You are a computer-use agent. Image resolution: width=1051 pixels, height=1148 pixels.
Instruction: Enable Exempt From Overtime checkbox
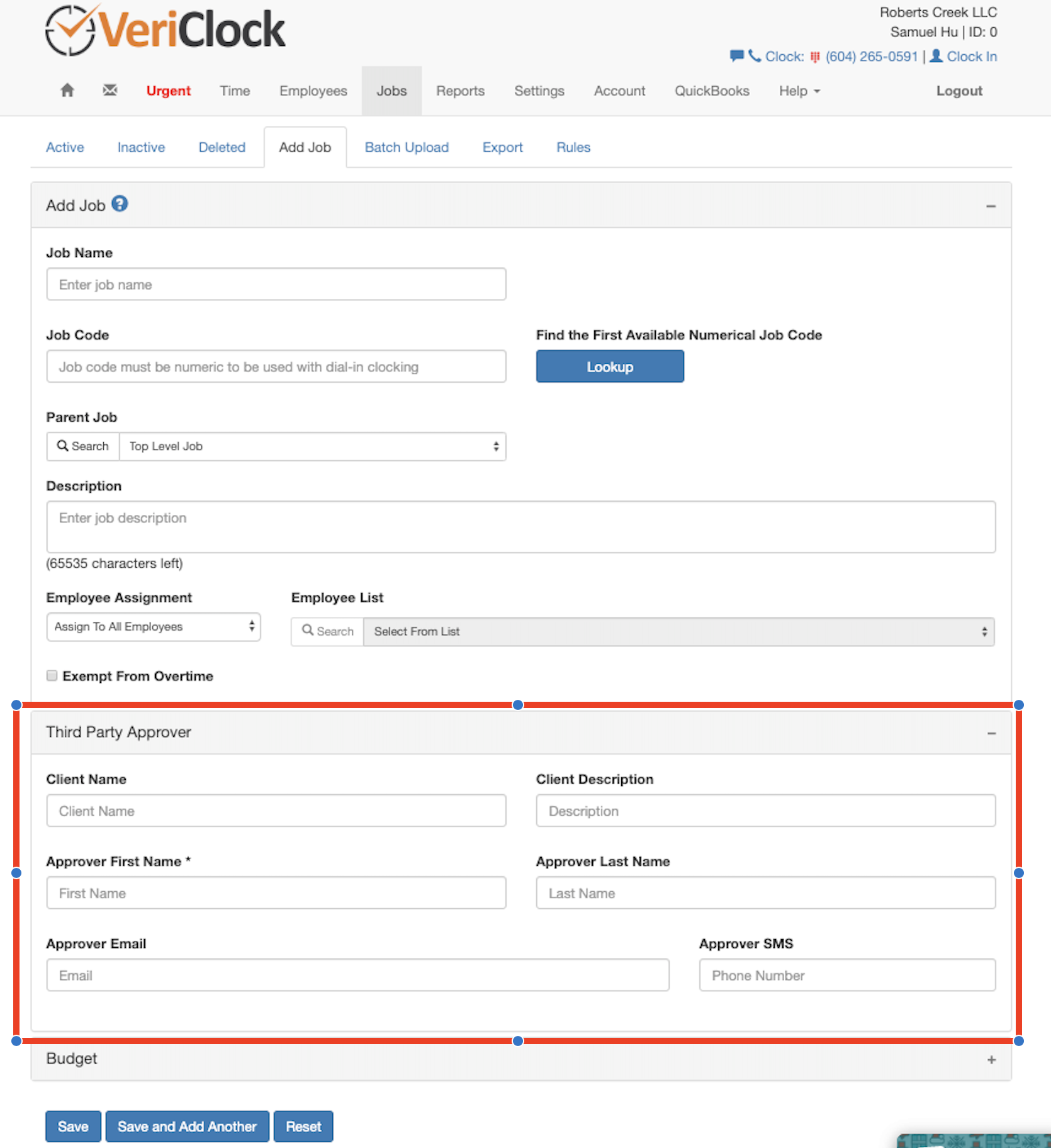[52, 676]
